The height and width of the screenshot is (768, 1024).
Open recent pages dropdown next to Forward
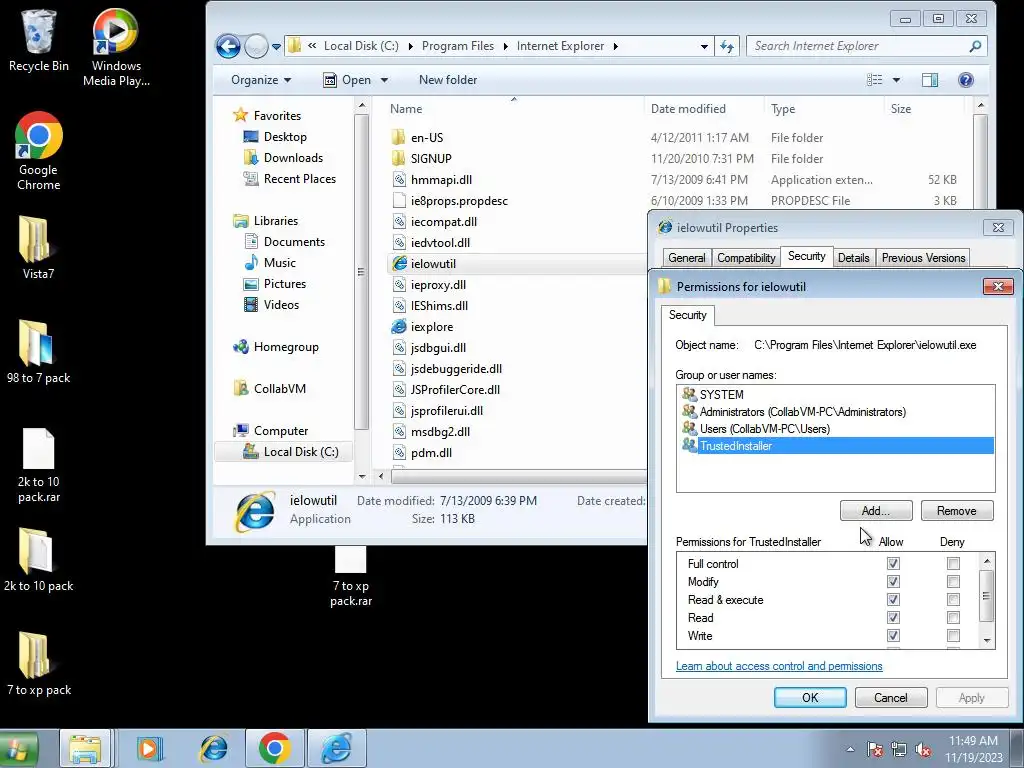(x=276, y=47)
